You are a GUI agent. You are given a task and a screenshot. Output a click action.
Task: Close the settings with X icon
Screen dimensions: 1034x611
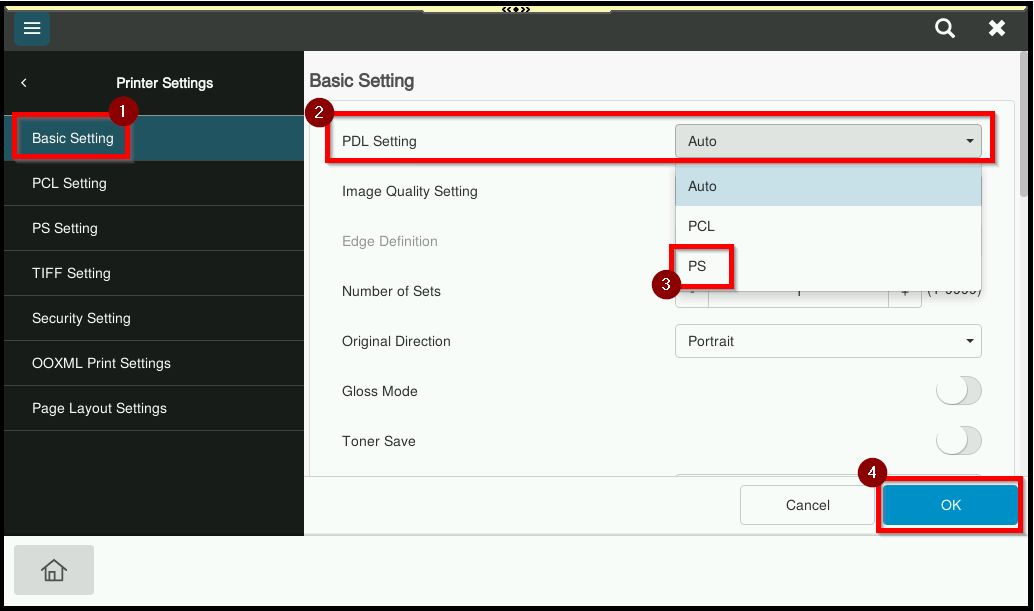(x=997, y=29)
